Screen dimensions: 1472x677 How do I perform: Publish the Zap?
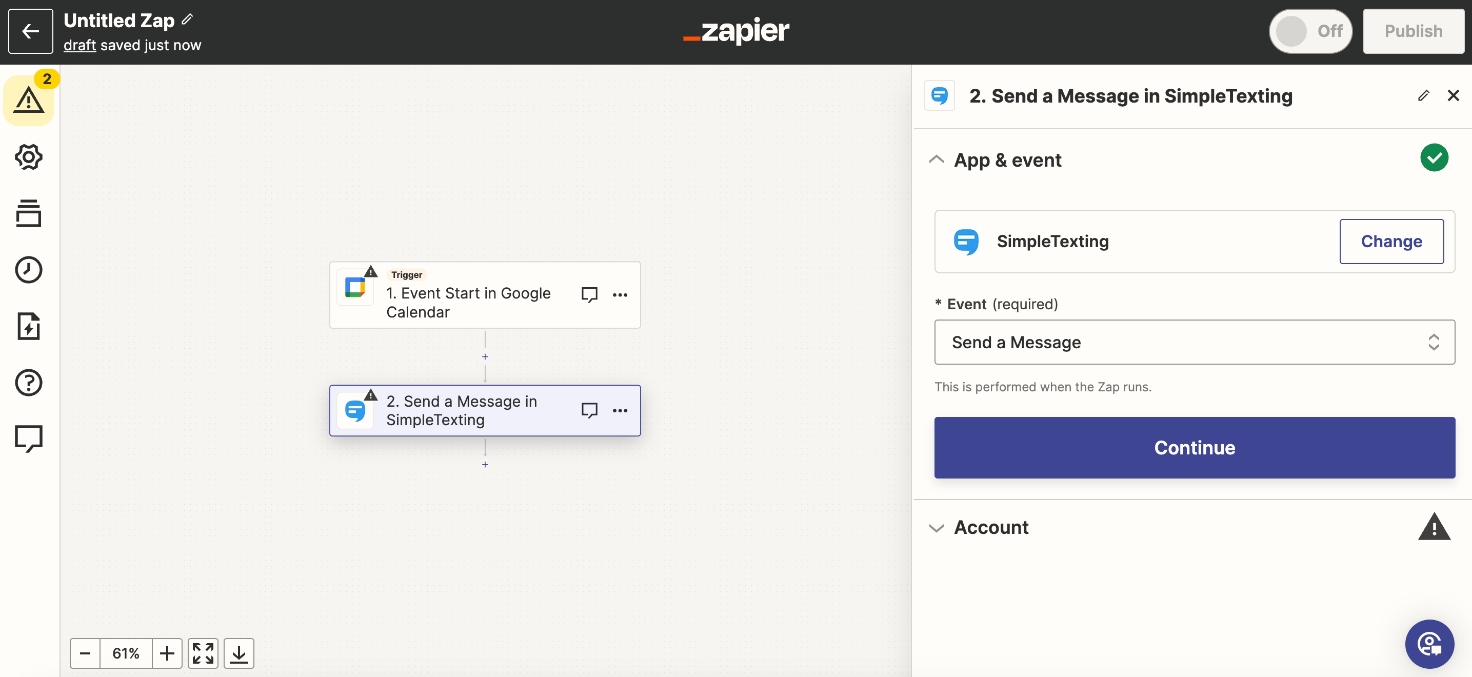1413,31
